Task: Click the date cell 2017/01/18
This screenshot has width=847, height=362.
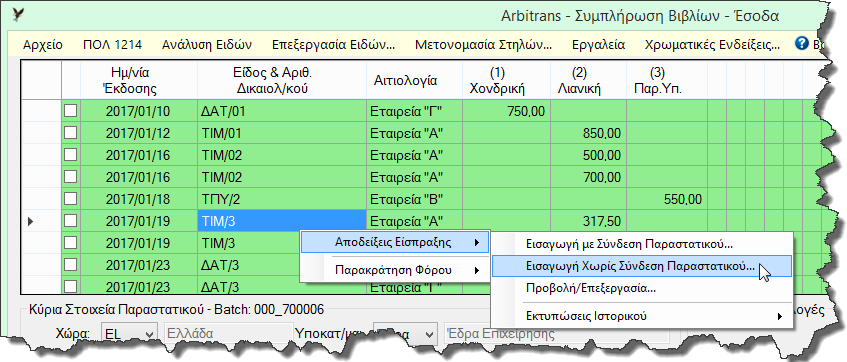Action: tap(139, 199)
